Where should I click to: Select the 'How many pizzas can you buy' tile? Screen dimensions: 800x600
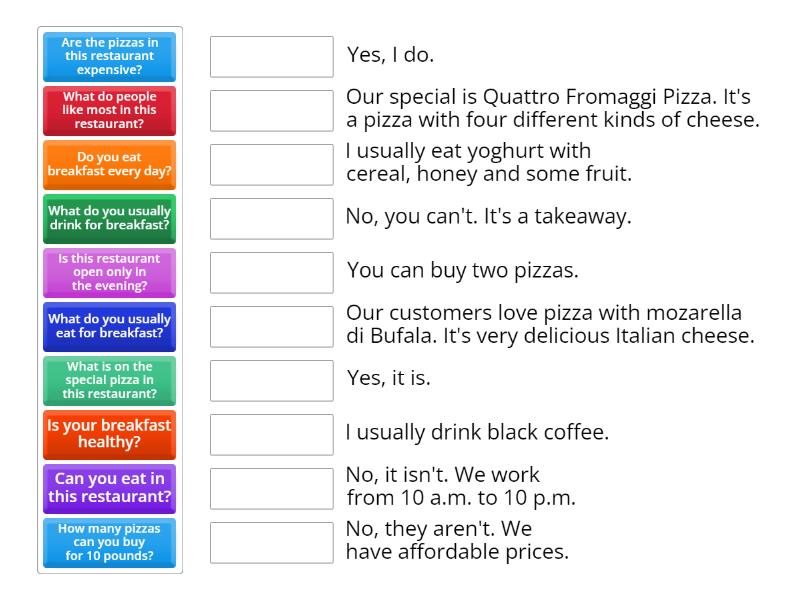(x=110, y=543)
